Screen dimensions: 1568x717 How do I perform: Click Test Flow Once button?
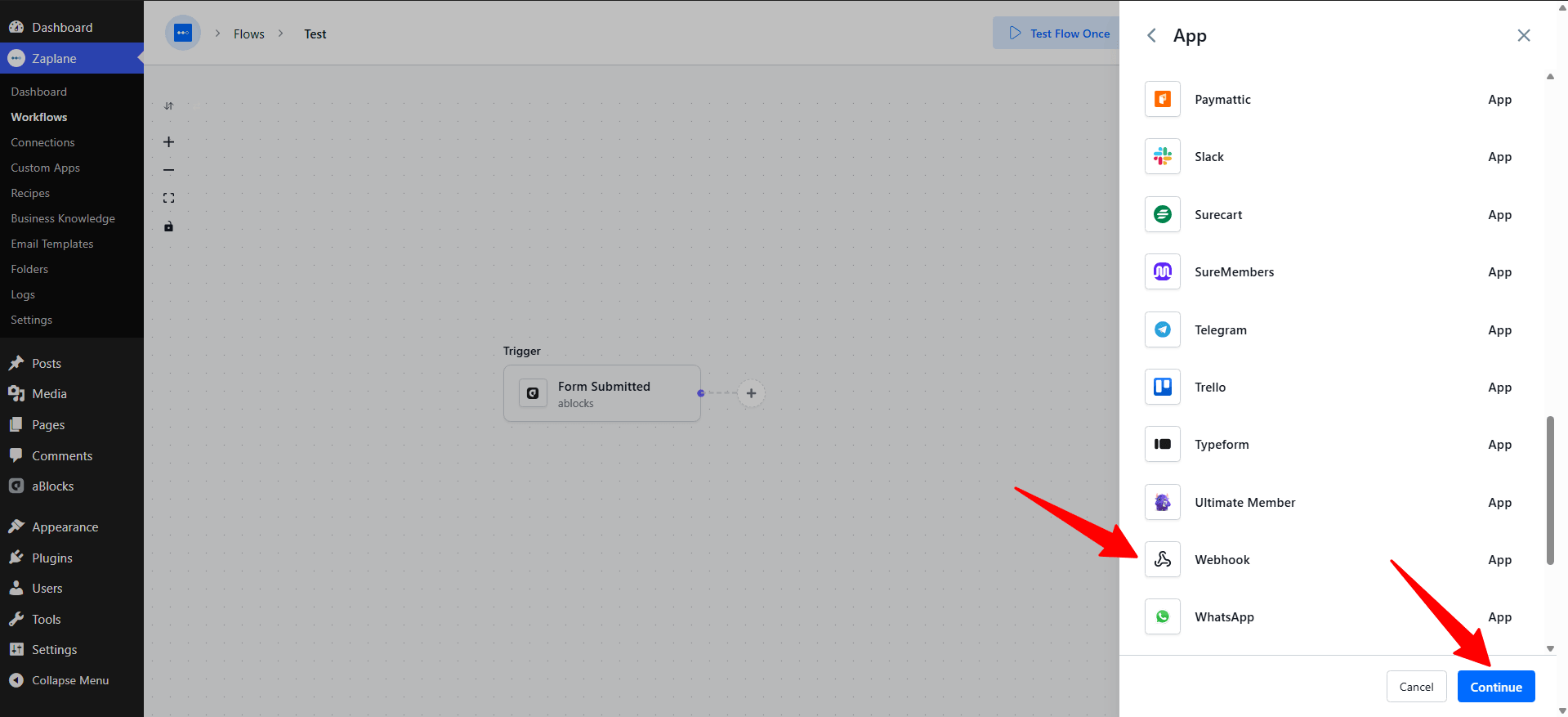(x=1059, y=33)
